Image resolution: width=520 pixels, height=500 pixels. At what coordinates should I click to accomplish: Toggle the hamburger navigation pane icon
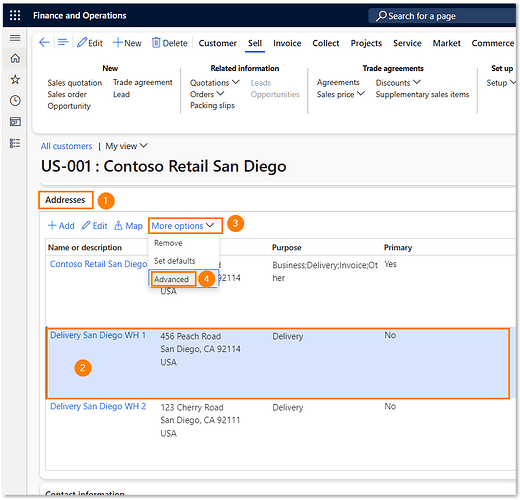click(x=15, y=38)
